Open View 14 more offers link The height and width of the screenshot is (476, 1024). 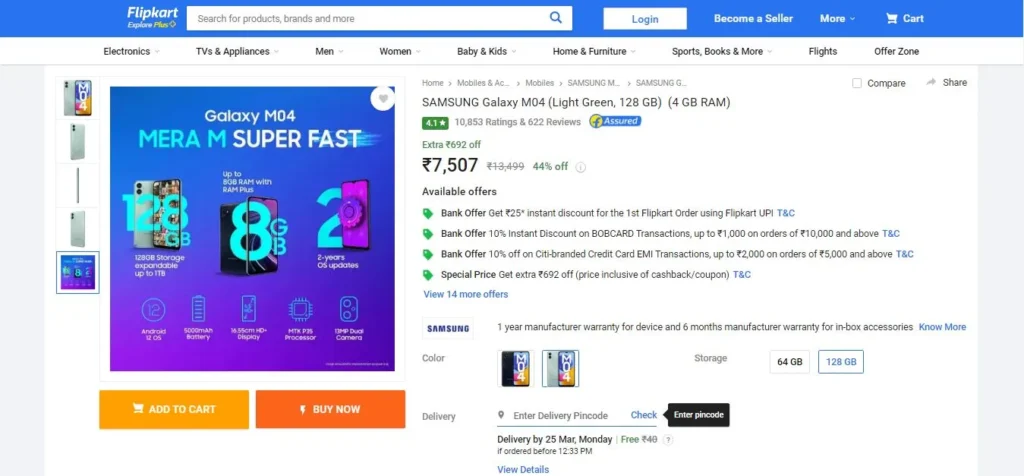coord(466,294)
